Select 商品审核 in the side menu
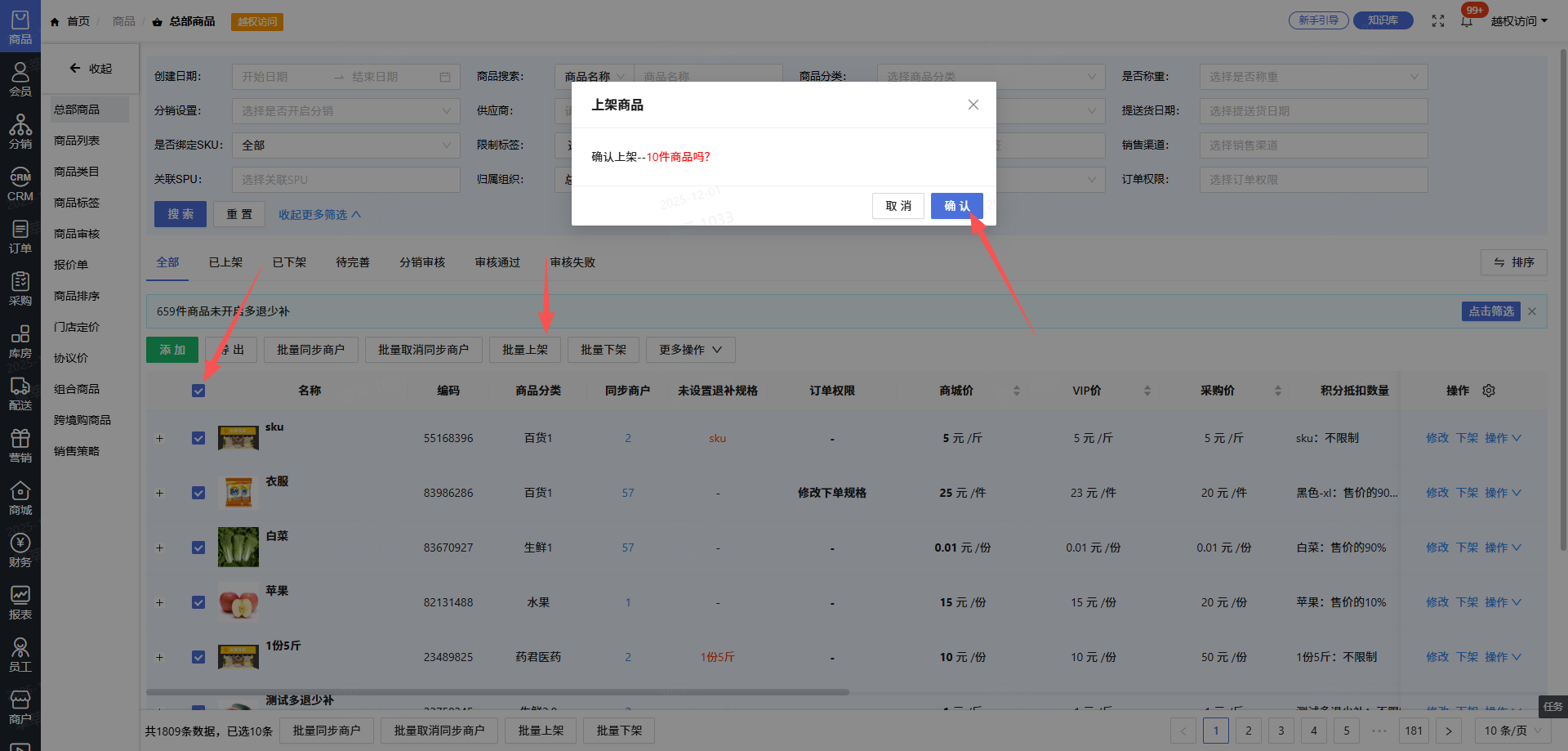This screenshot has height=751, width=1568. click(x=77, y=234)
